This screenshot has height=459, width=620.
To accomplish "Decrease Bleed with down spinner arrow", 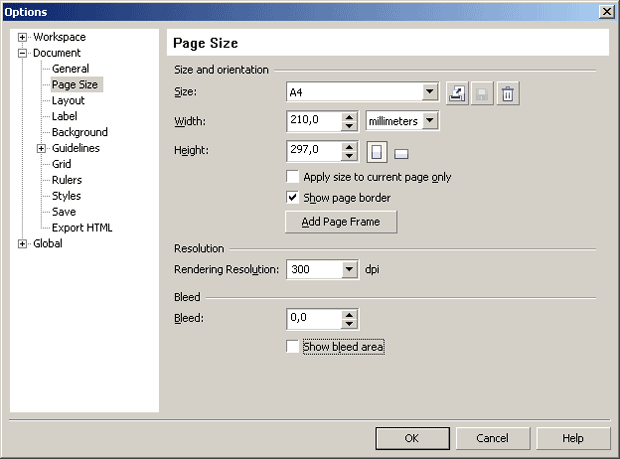I will [349, 324].
